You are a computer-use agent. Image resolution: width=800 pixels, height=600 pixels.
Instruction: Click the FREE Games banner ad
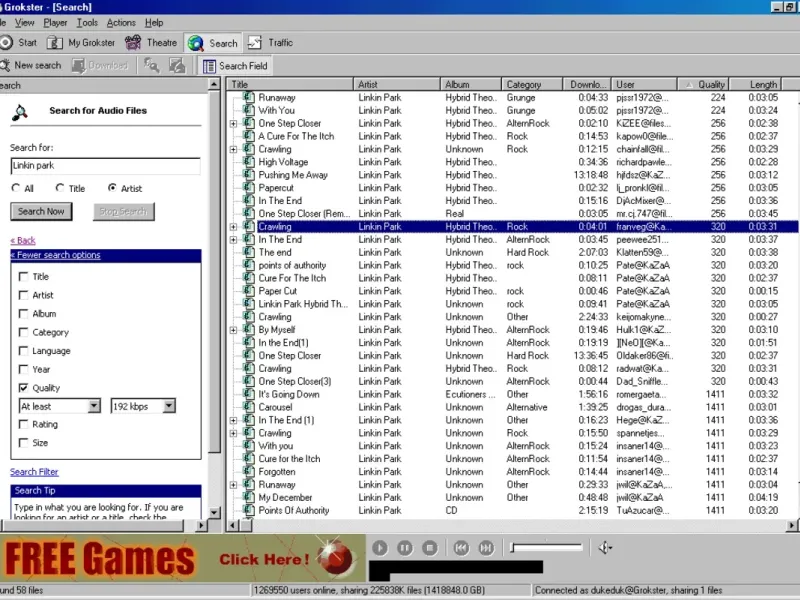point(183,558)
